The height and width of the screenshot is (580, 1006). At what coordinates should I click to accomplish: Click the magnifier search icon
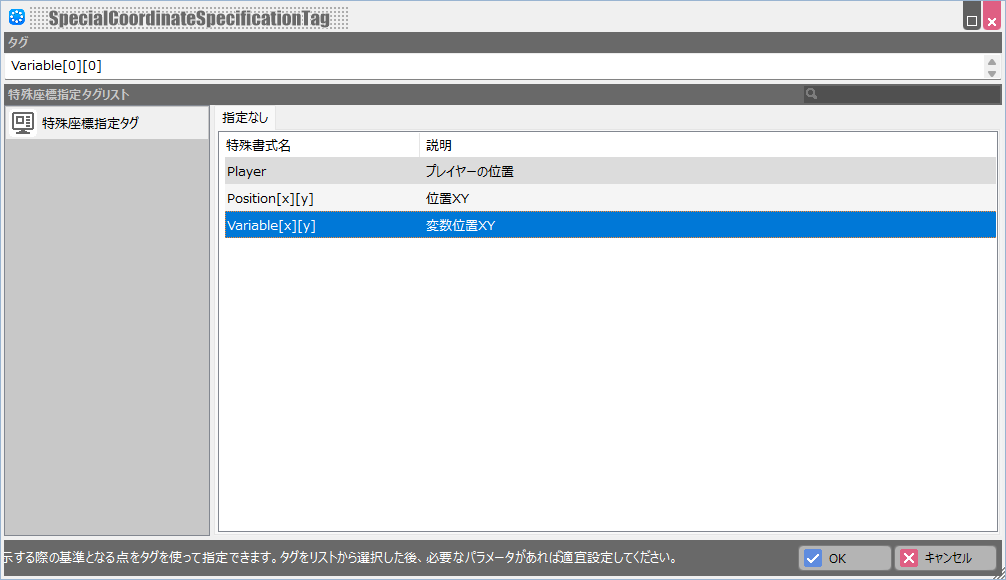[812, 94]
